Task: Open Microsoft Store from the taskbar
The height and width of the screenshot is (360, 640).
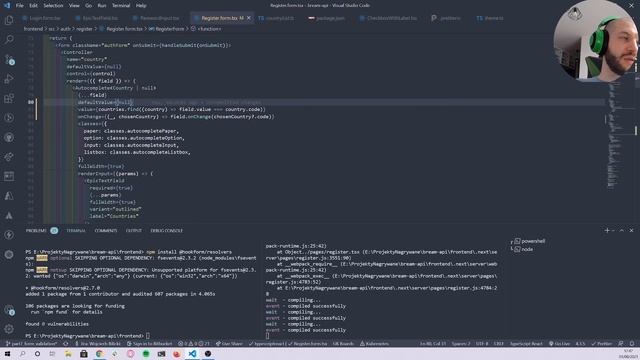Action: [84, 353]
